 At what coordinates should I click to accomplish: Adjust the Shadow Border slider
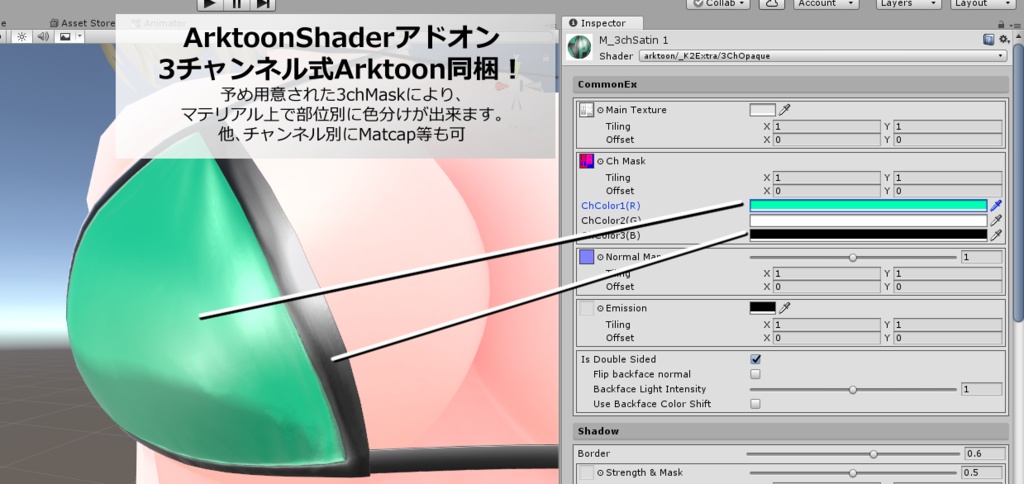(x=853, y=454)
